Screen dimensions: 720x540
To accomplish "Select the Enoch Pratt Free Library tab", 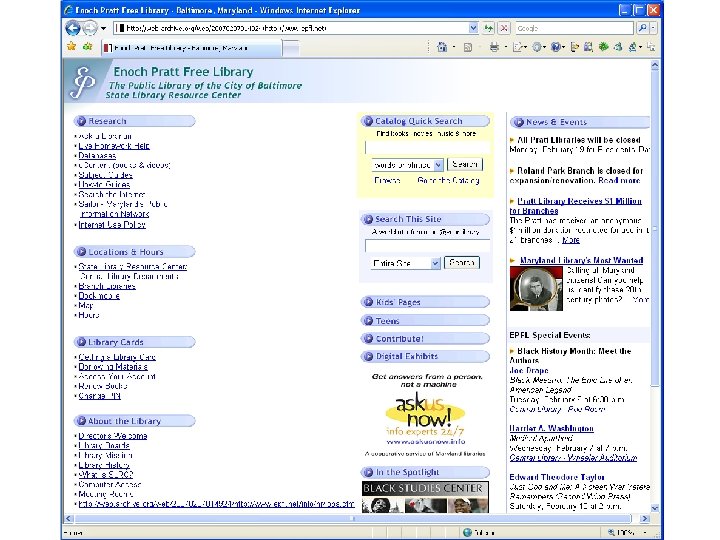I will [x=191, y=48].
